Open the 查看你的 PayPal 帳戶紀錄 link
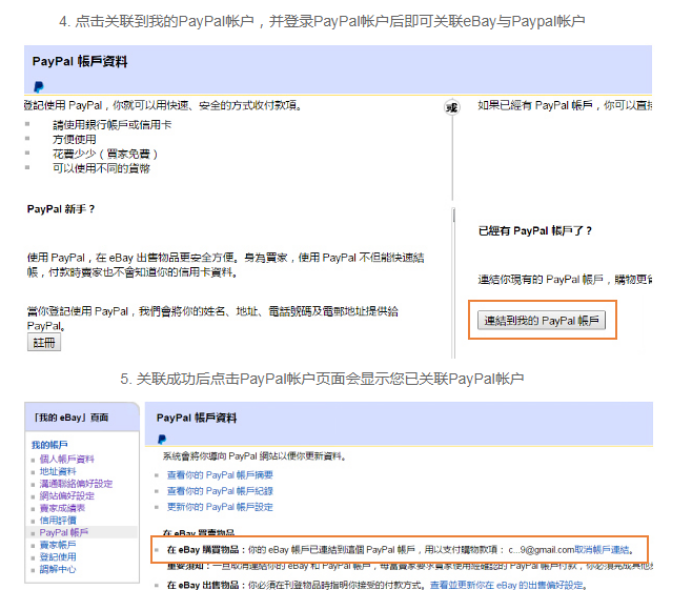This screenshot has width=692, height=590. [220, 490]
